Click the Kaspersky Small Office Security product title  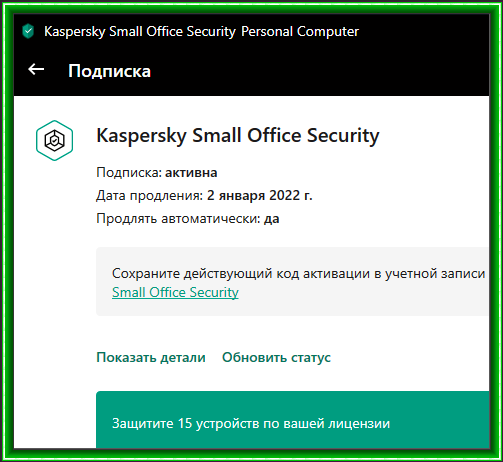(238, 136)
